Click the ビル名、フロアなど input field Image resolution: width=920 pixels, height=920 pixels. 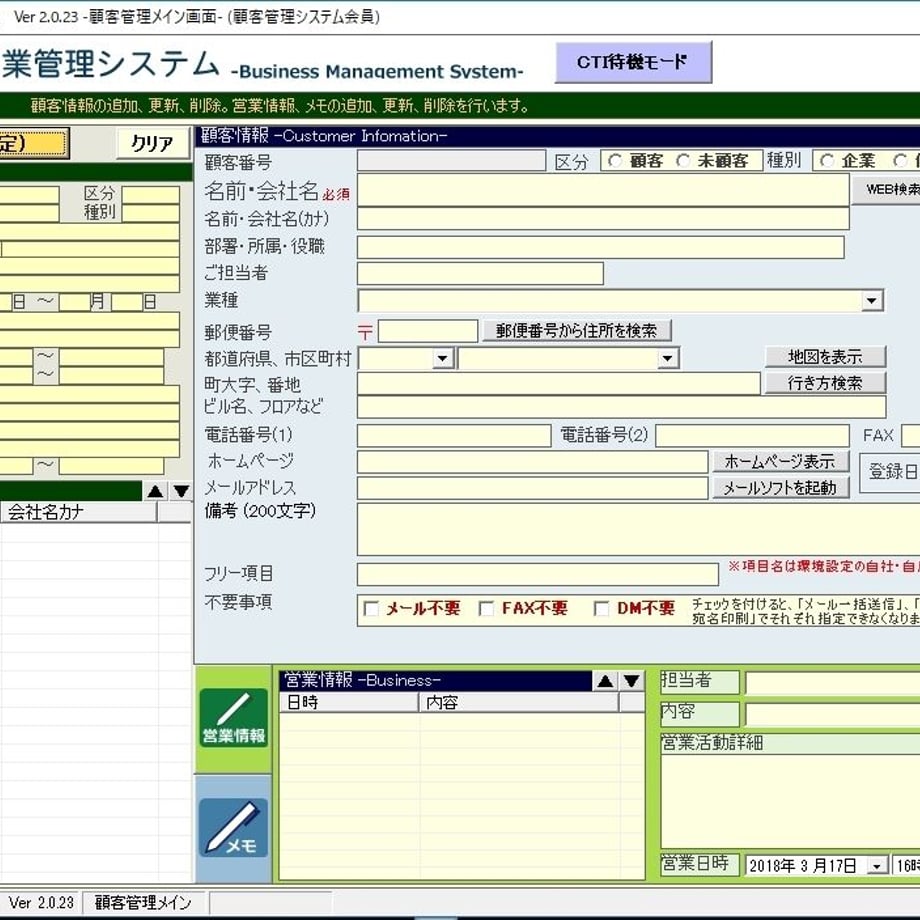621,407
